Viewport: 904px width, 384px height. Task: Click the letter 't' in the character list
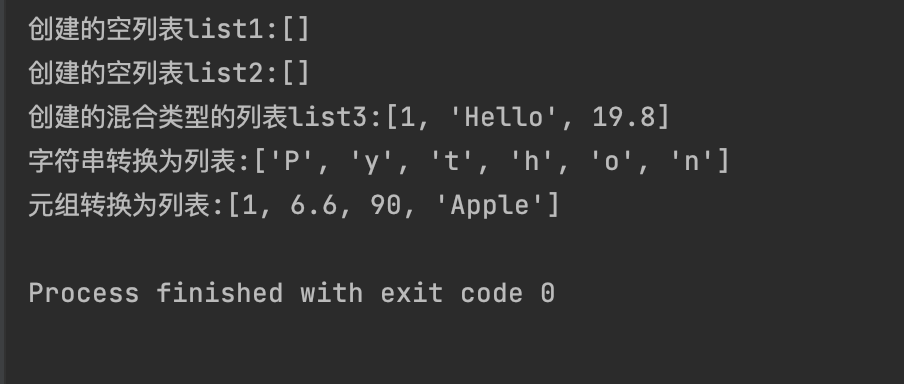point(451,162)
